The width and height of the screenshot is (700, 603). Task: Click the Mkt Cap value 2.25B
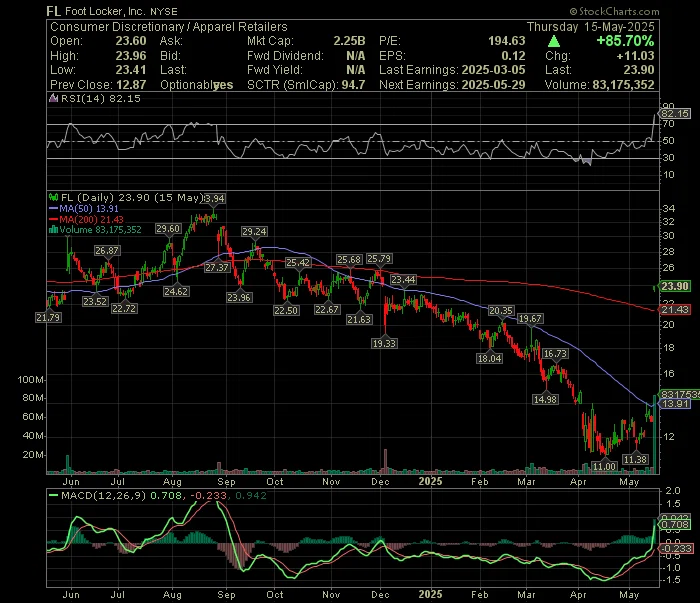click(x=349, y=41)
